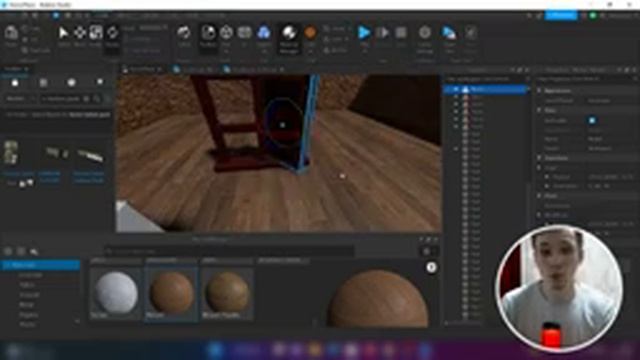The image size is (640, 360).
Task: Click the view options icon in Material Manager
Action: [427, 251]
